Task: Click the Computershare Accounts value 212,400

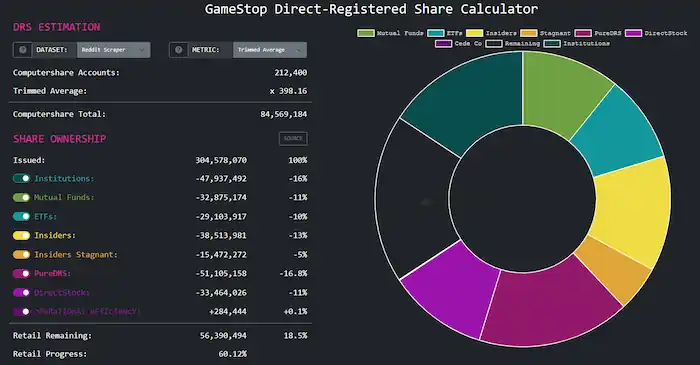Action: (x=291, y=72)
